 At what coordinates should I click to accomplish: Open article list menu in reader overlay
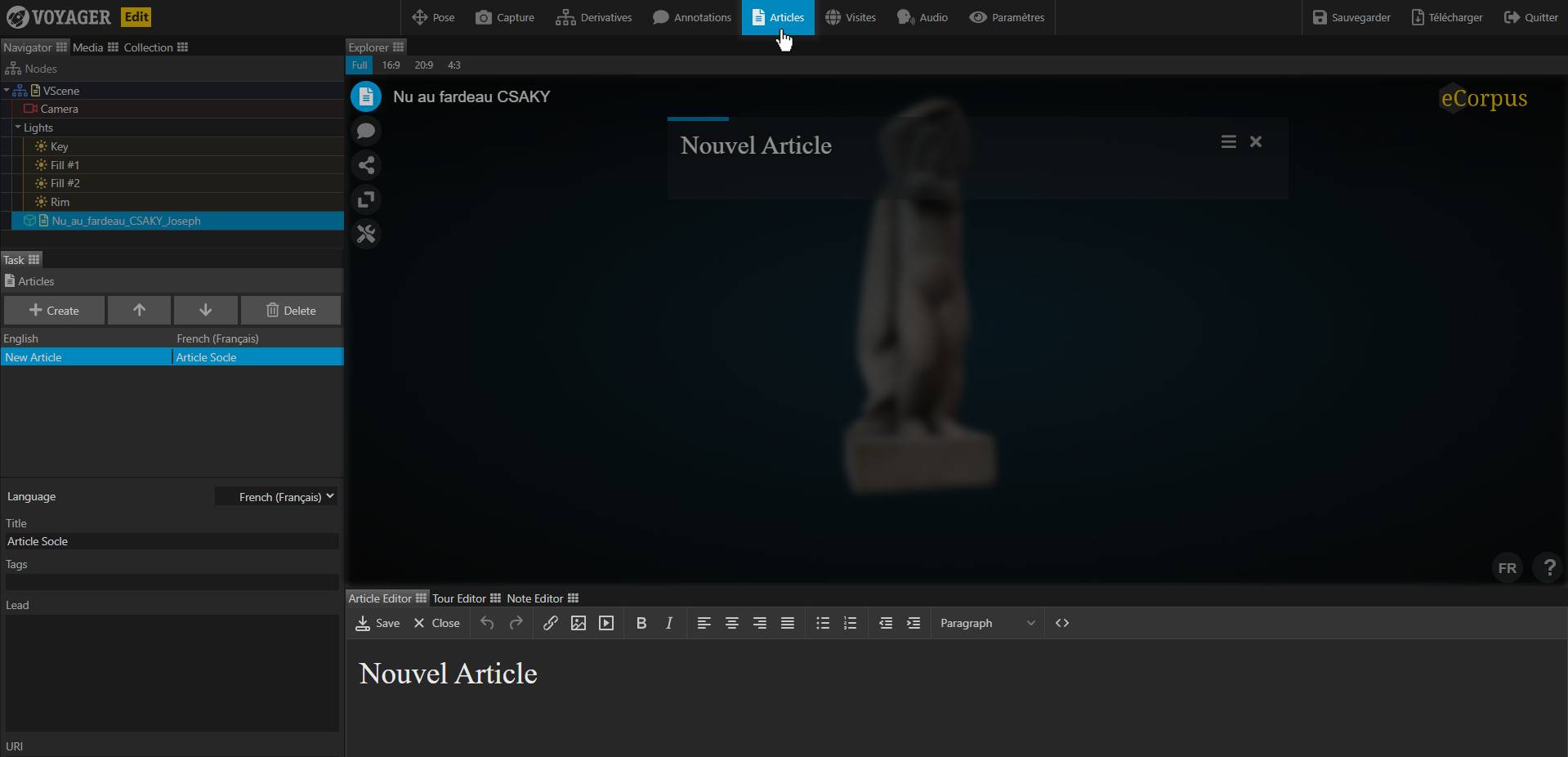(1228, 142)
